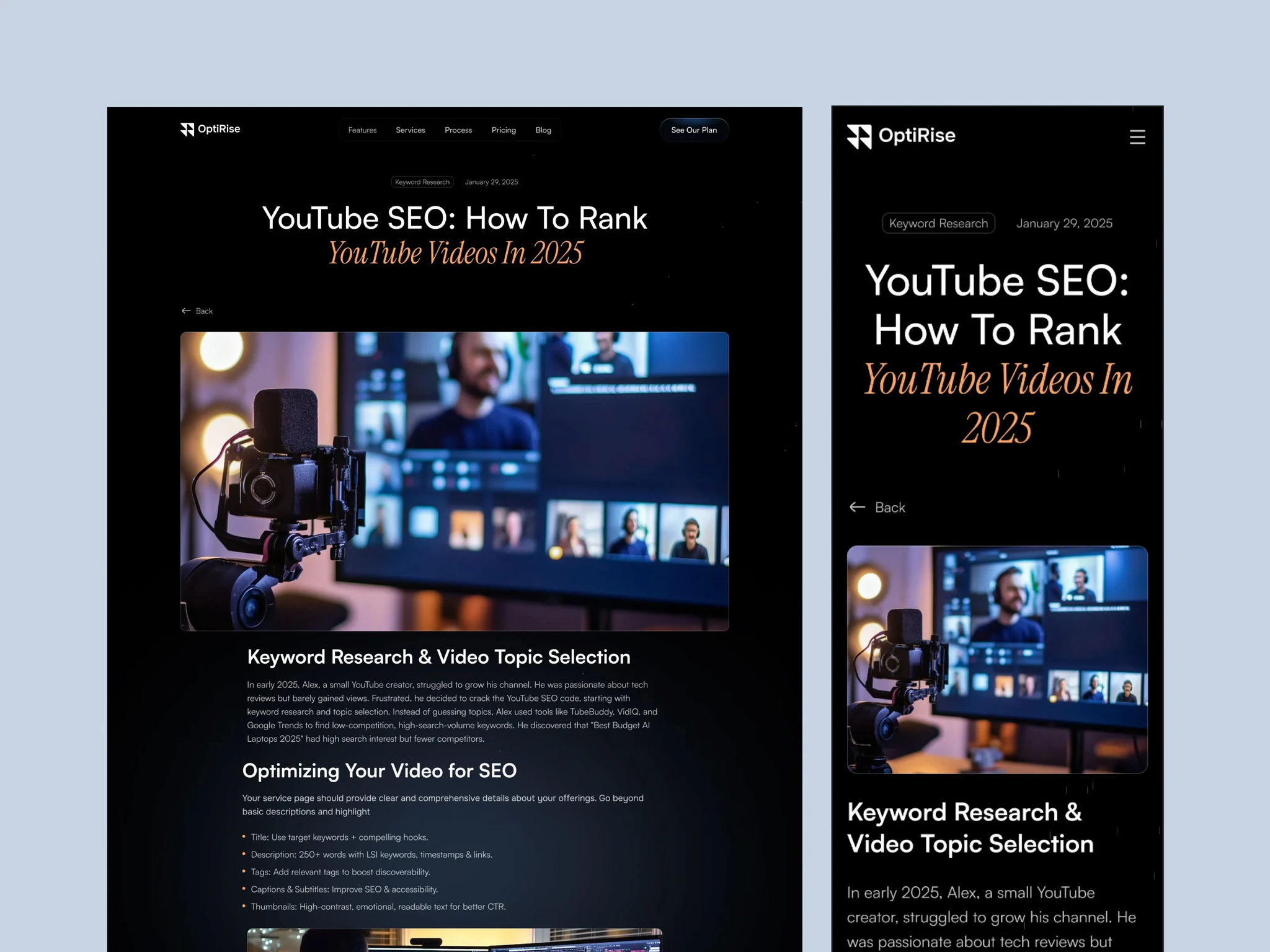1270x952 pixels.
Task: Select Pricing in the navigation bar
Action: [x=504, y=130]
